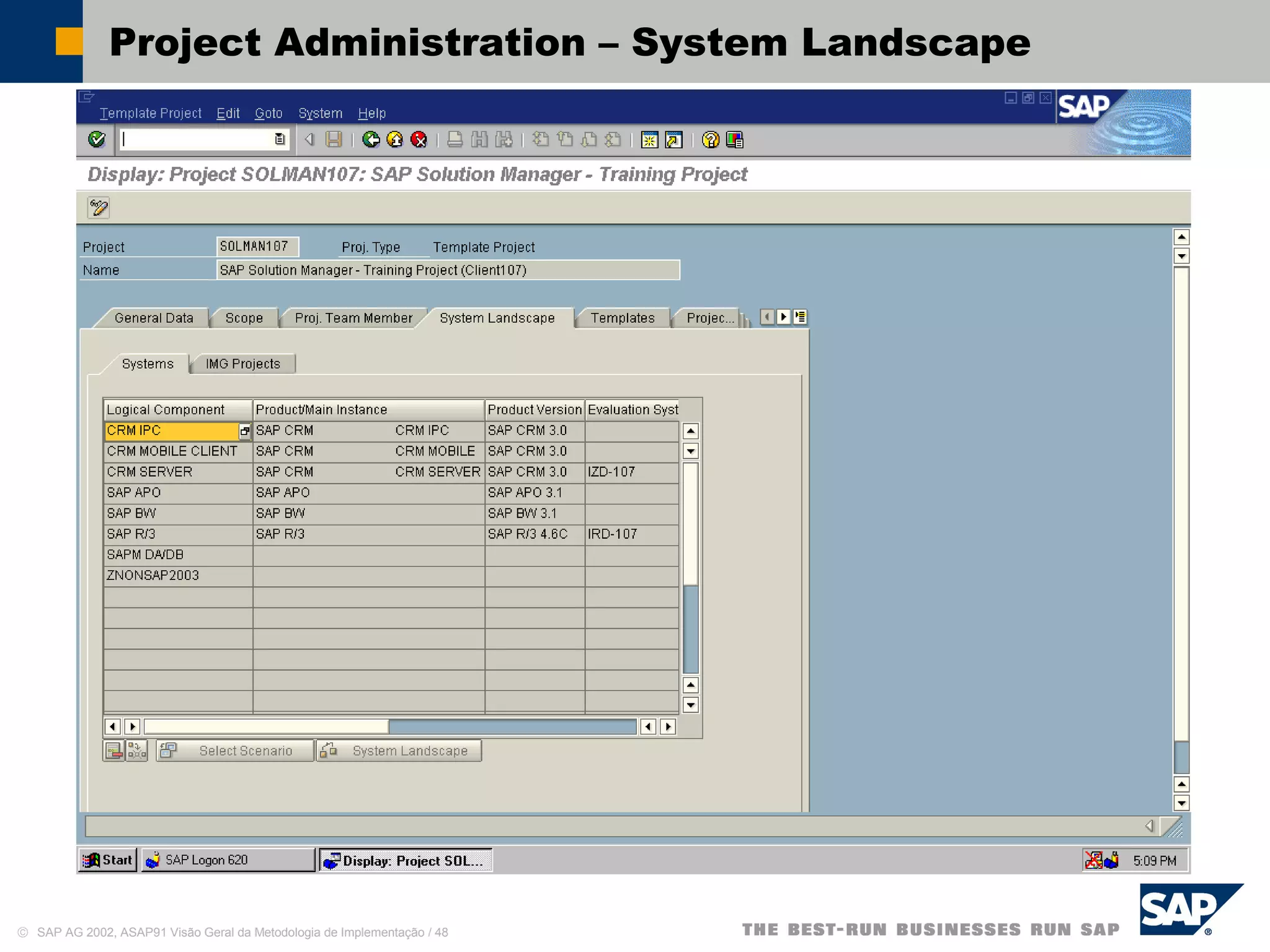Image resolution: width=1270 pixels, height=952 pixels.
Task: Click the green Enter checkmark icon
Action: click(97, 139)
